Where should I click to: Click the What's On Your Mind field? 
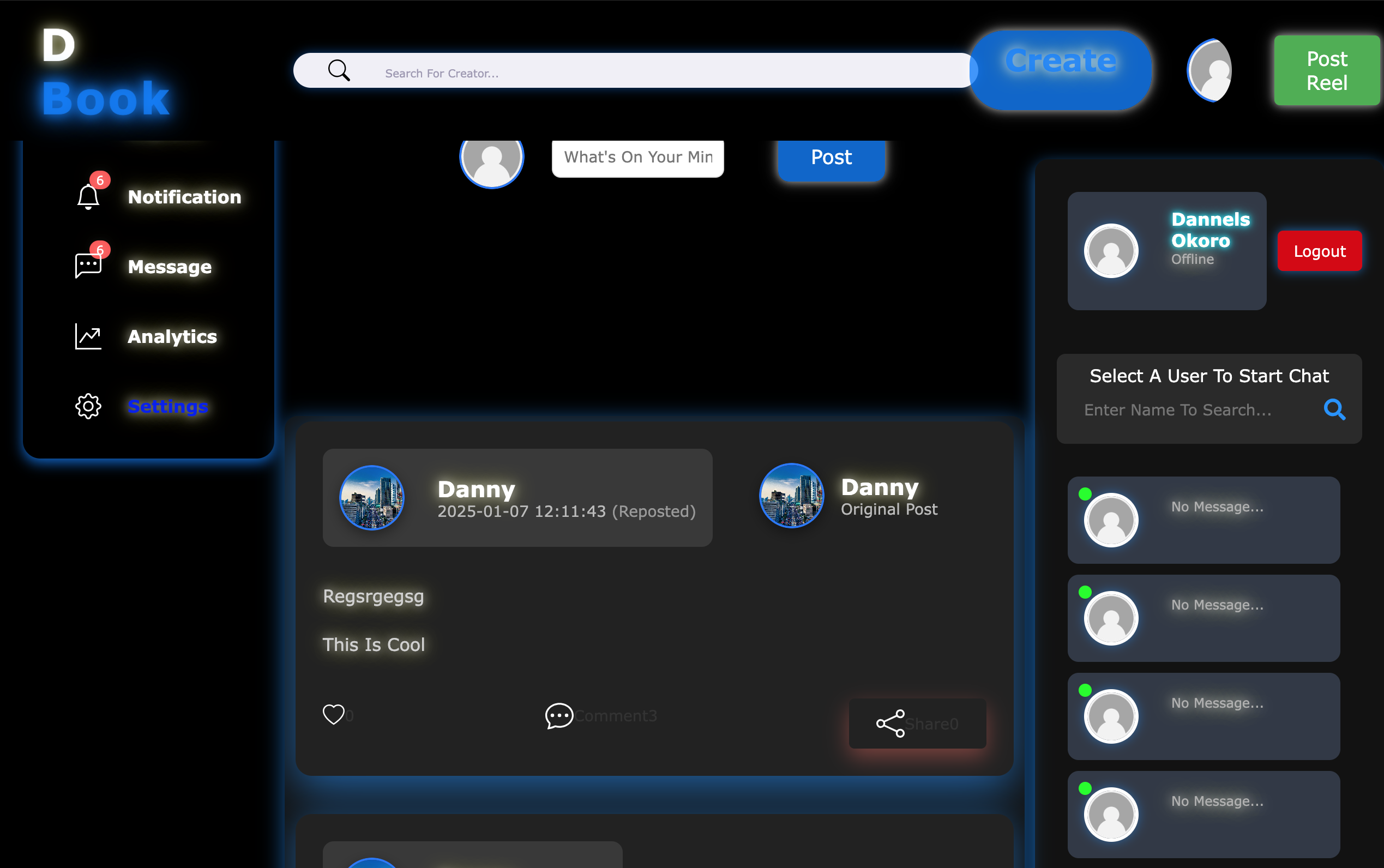[637, 157]
